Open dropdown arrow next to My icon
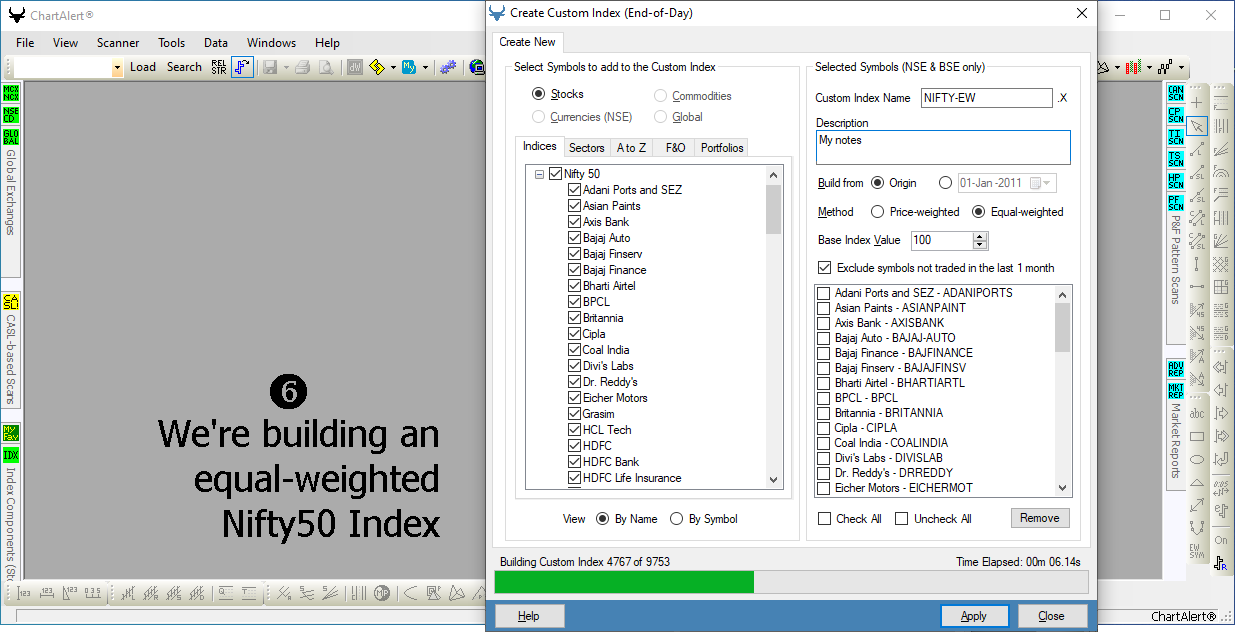Image resolution: width=1235 pixels, height=632 pixels. [425, 67]
